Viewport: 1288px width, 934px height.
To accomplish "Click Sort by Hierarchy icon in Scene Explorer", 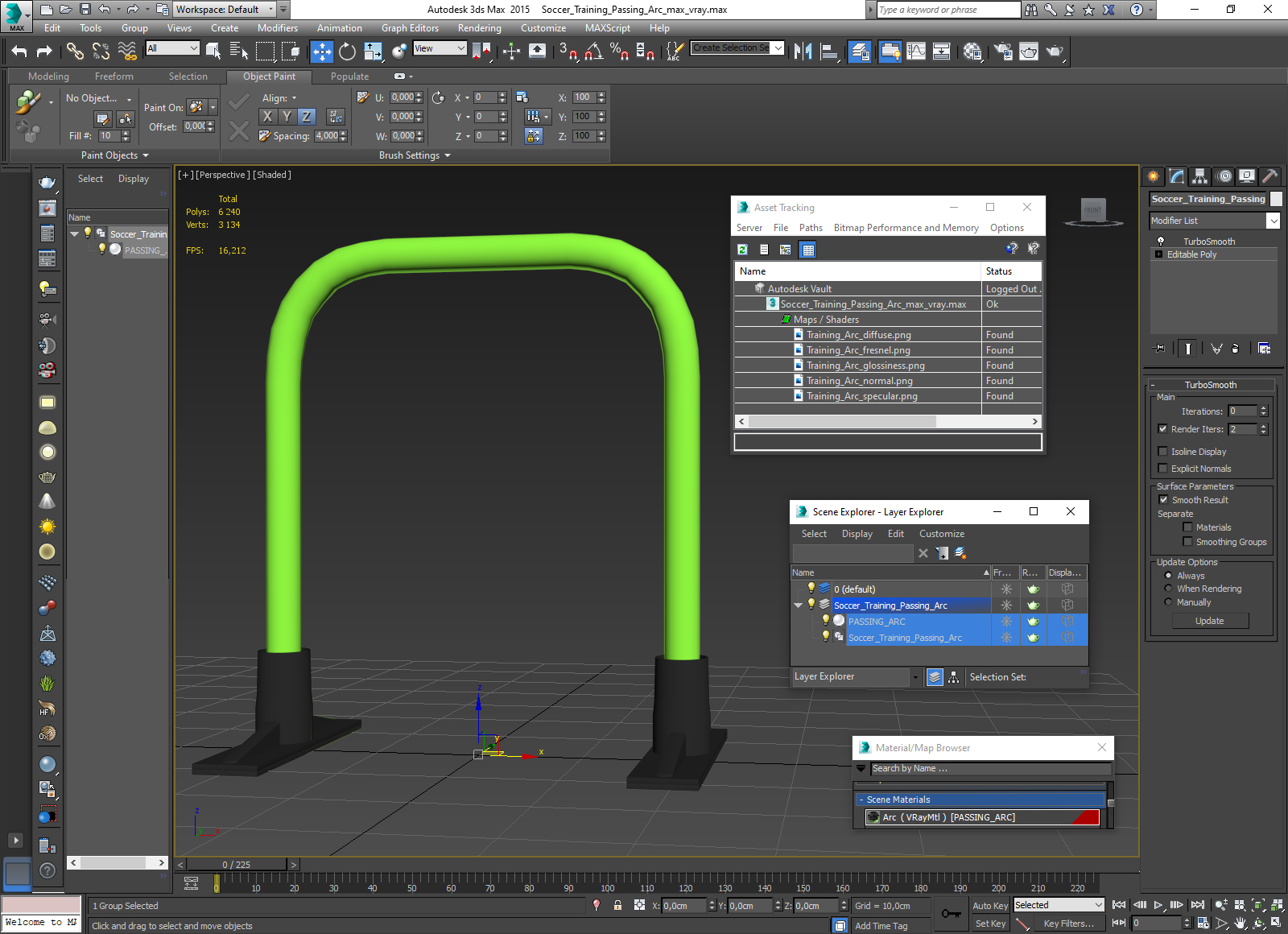I will click(x=954, y=677).
